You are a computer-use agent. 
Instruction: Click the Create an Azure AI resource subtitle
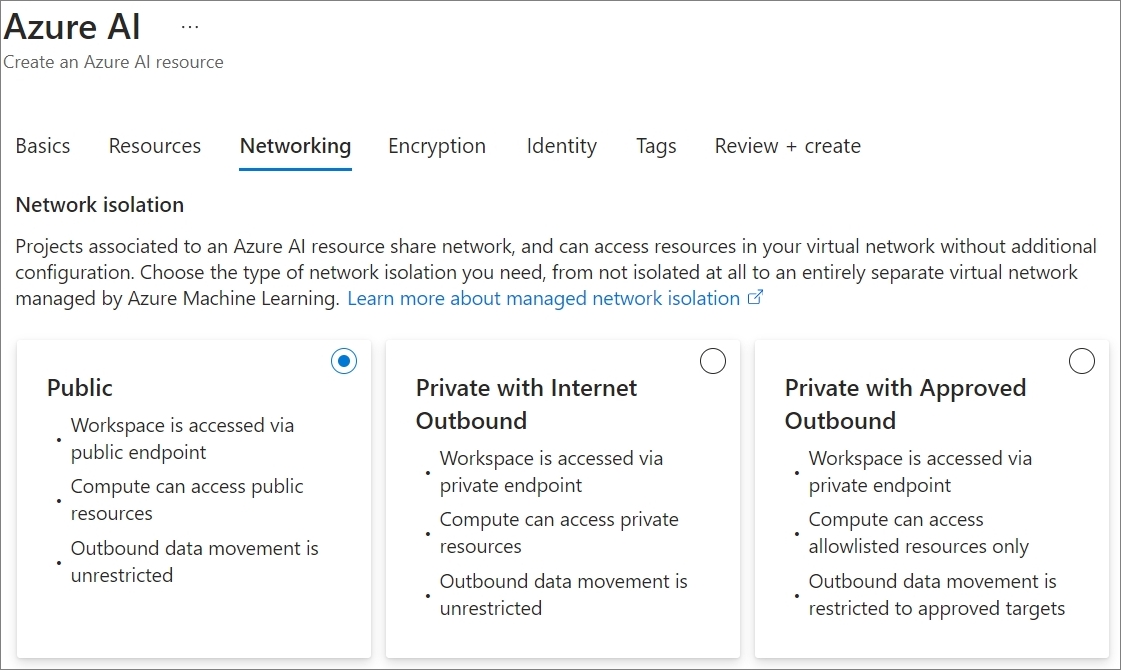click(113, 62)
